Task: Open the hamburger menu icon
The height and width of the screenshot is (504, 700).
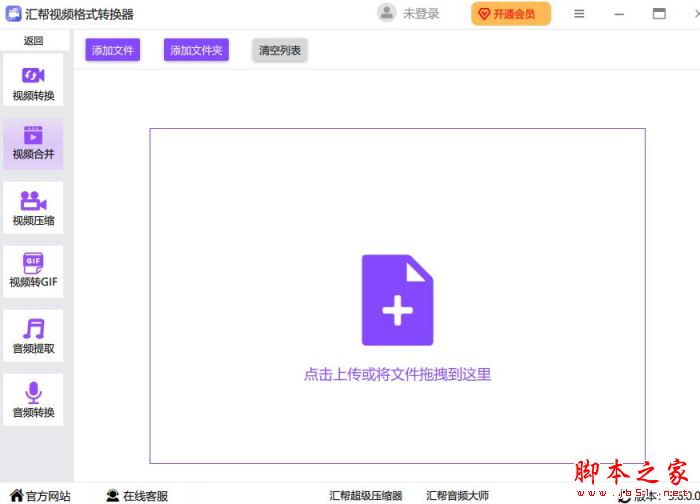Action: (x=579, y=14)
